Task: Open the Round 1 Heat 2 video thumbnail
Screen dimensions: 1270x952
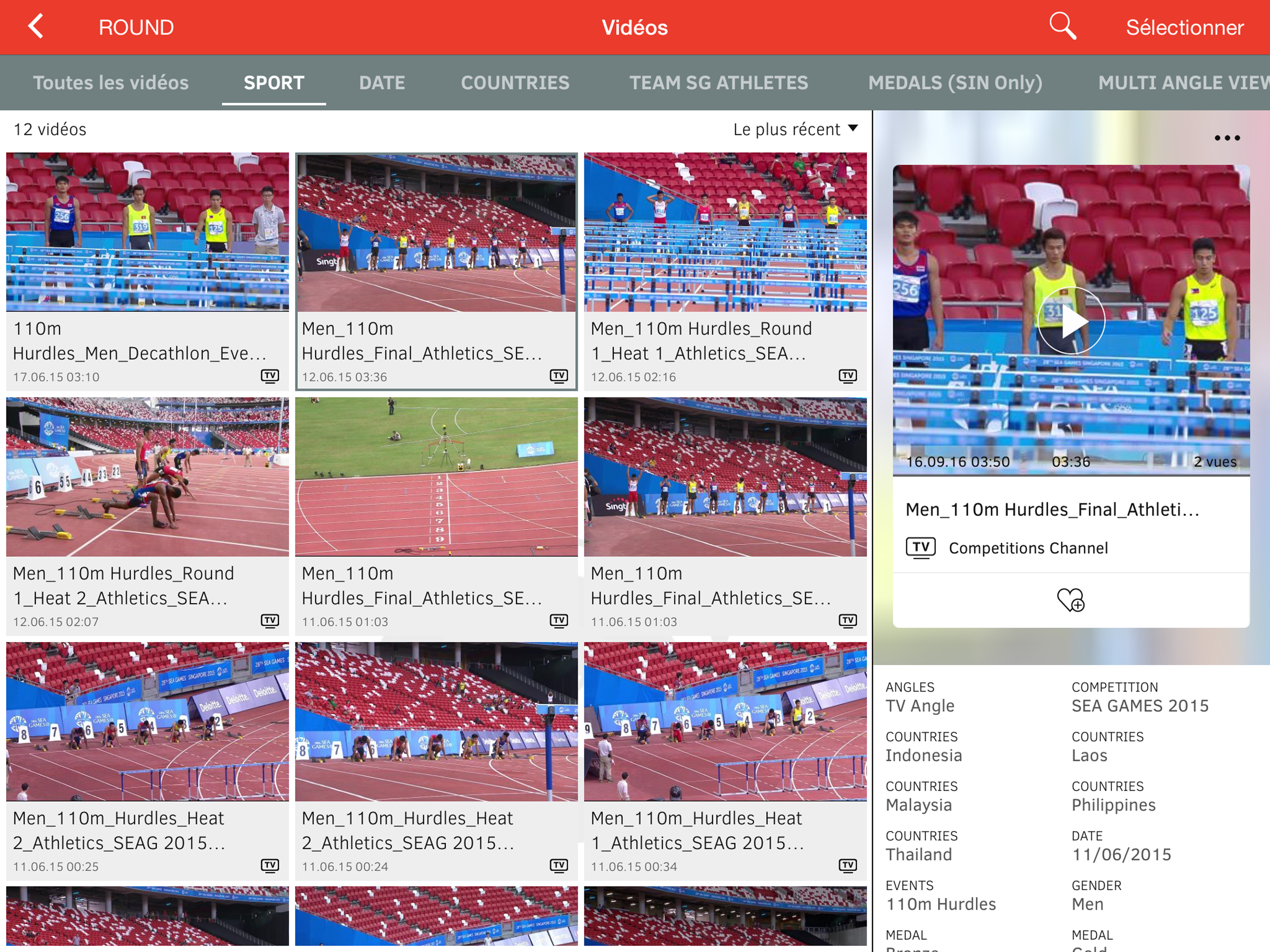Action: pyautogui.click(x=147, y=476)
